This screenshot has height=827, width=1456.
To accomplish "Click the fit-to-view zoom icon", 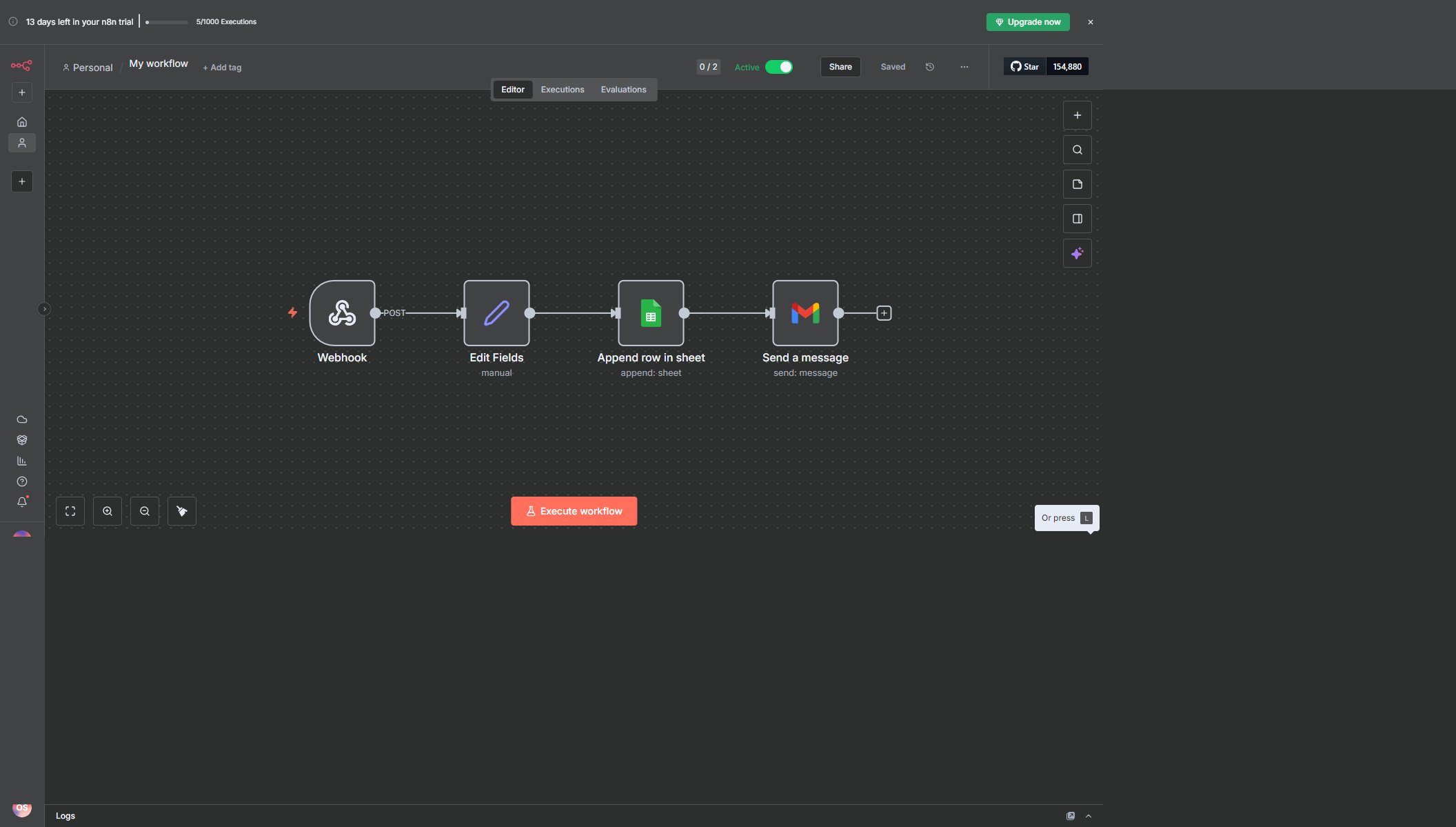I will [x=70, y=511].
